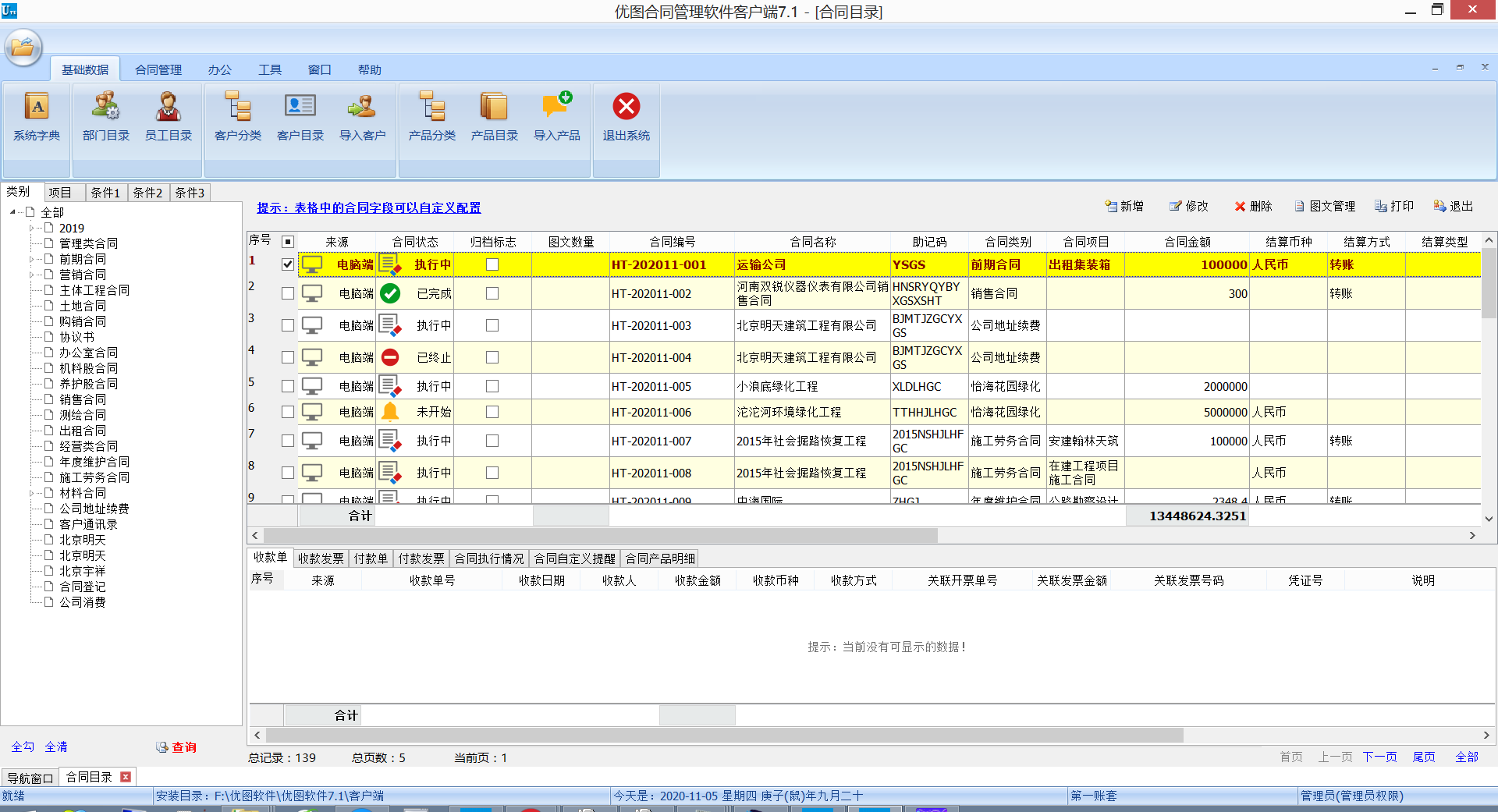Click the 退出系统 exit icon

coord(626,117)
